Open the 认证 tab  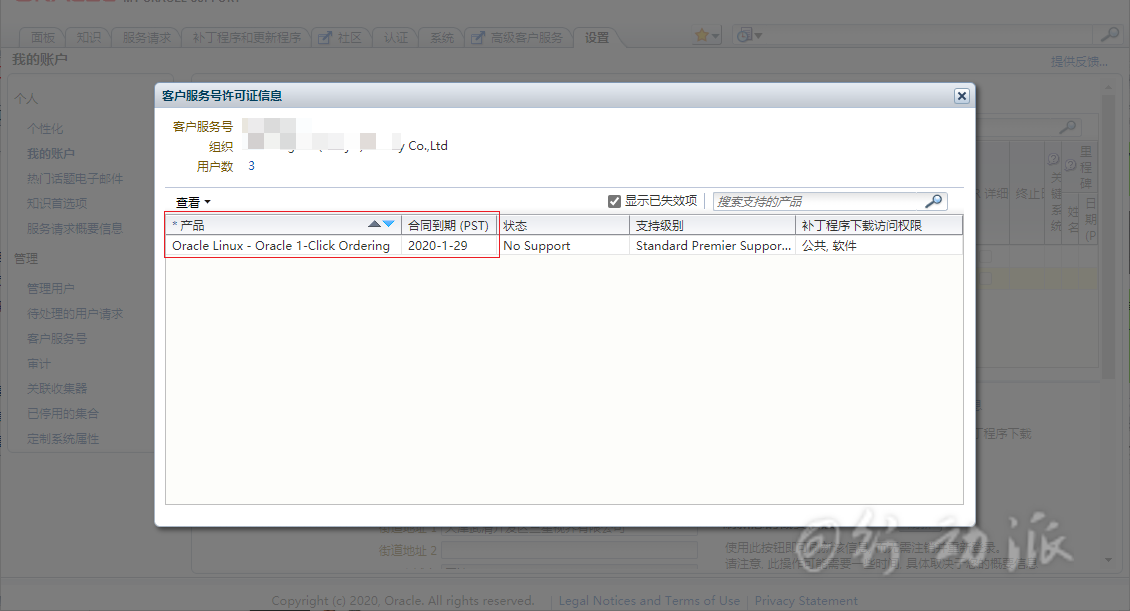(395, 37)
